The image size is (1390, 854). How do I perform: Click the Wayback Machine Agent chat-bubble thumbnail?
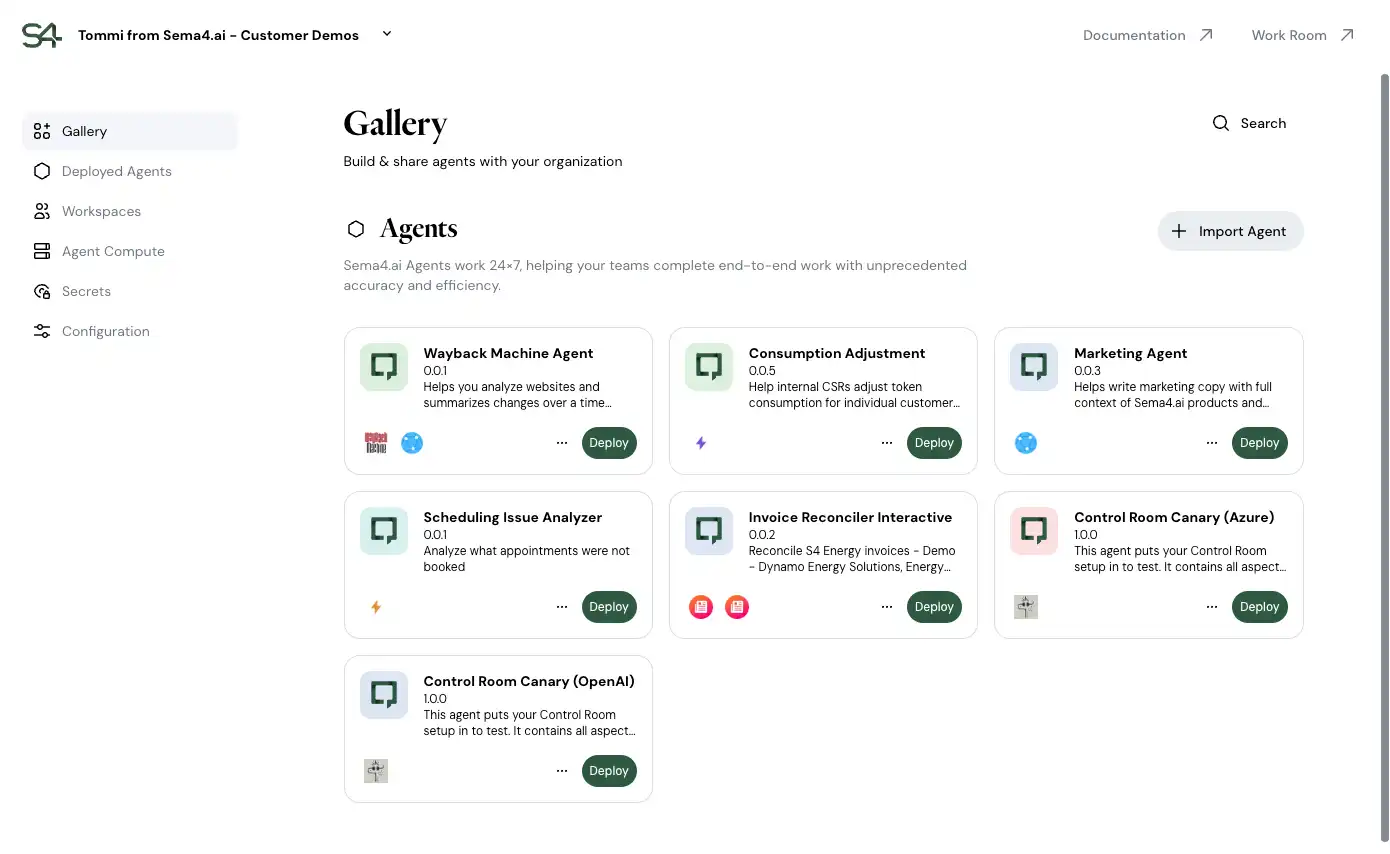[x=383, y=366]
